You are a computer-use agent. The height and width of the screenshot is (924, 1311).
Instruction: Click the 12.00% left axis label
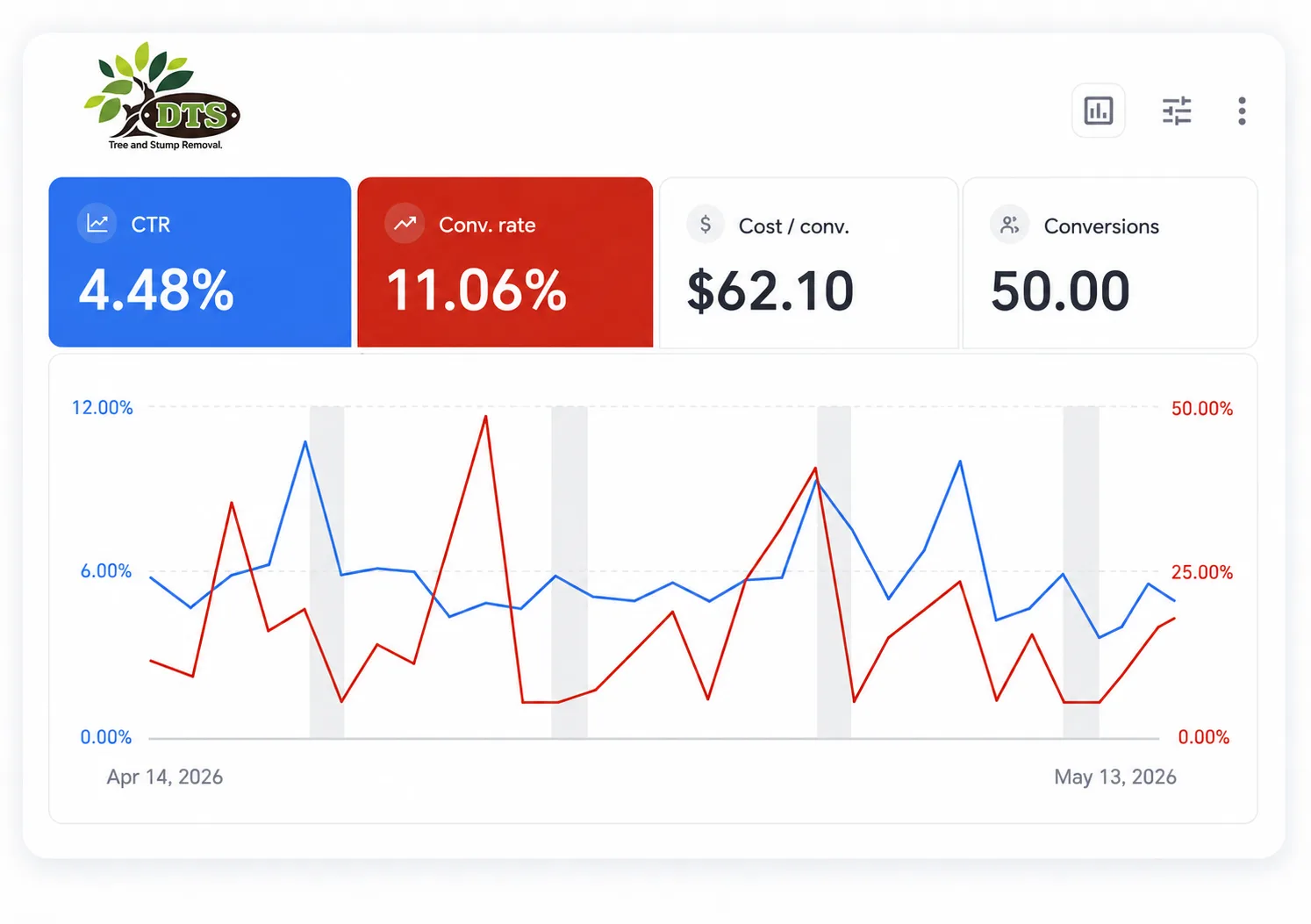(103, 408)
